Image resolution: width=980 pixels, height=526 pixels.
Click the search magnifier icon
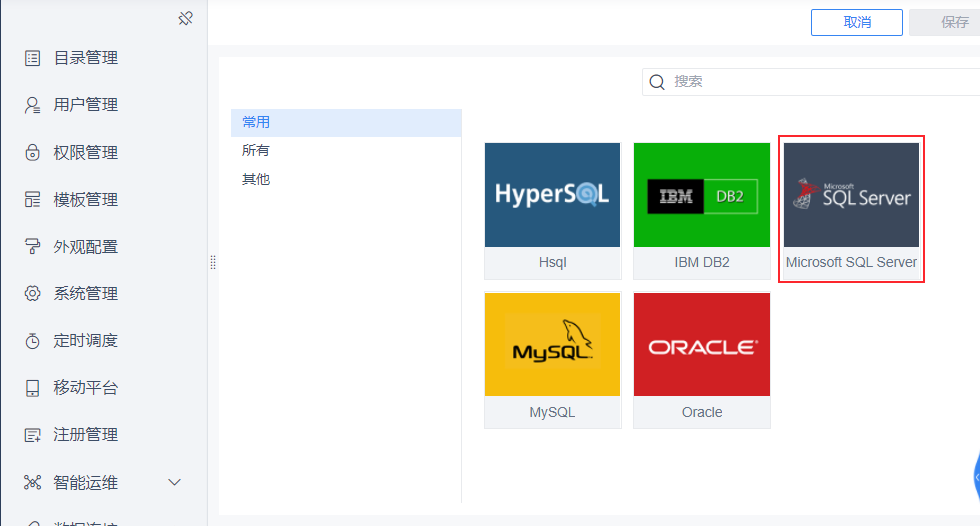(x=657, y=82)
